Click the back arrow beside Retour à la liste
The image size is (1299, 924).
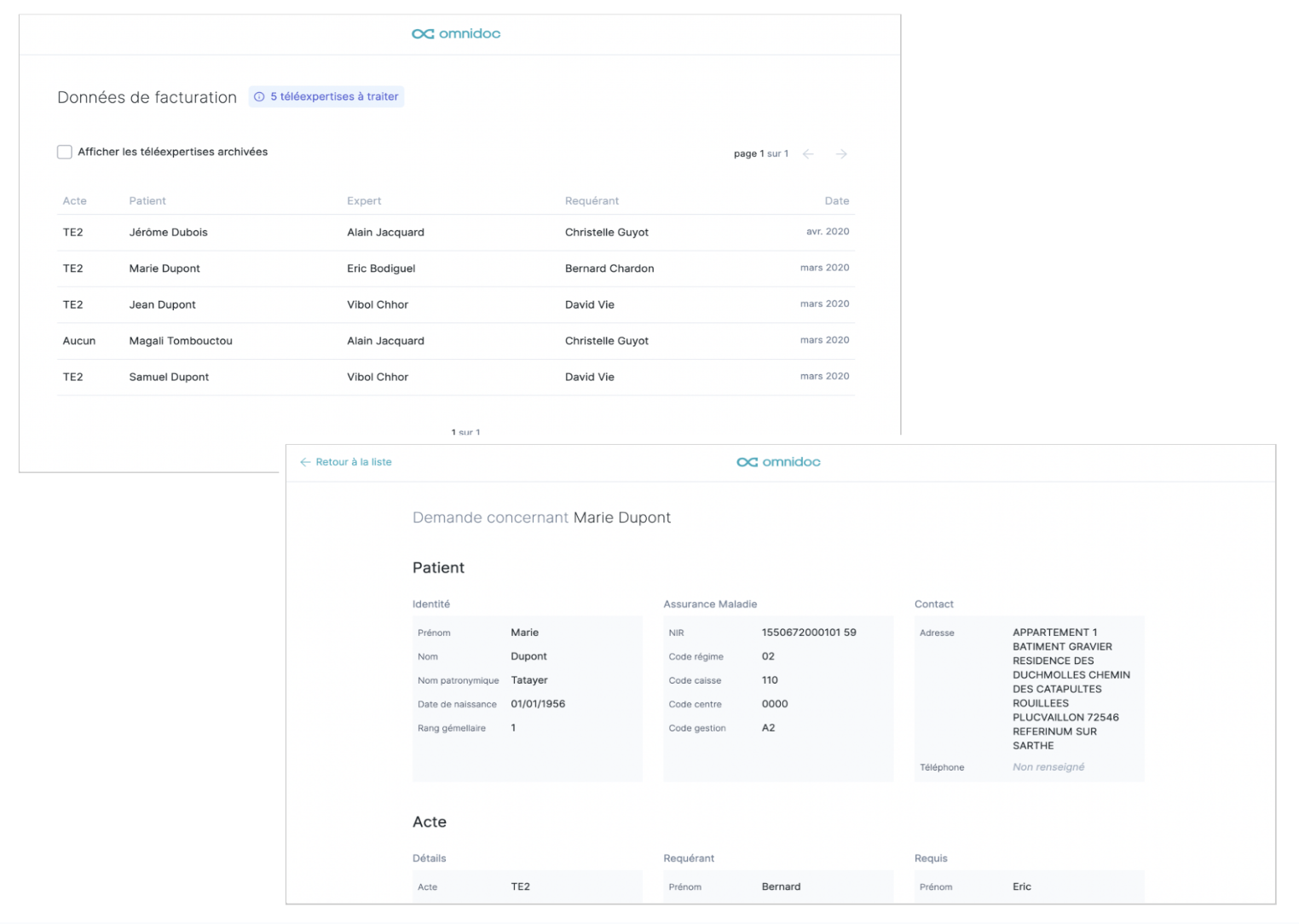pos(304,461)
